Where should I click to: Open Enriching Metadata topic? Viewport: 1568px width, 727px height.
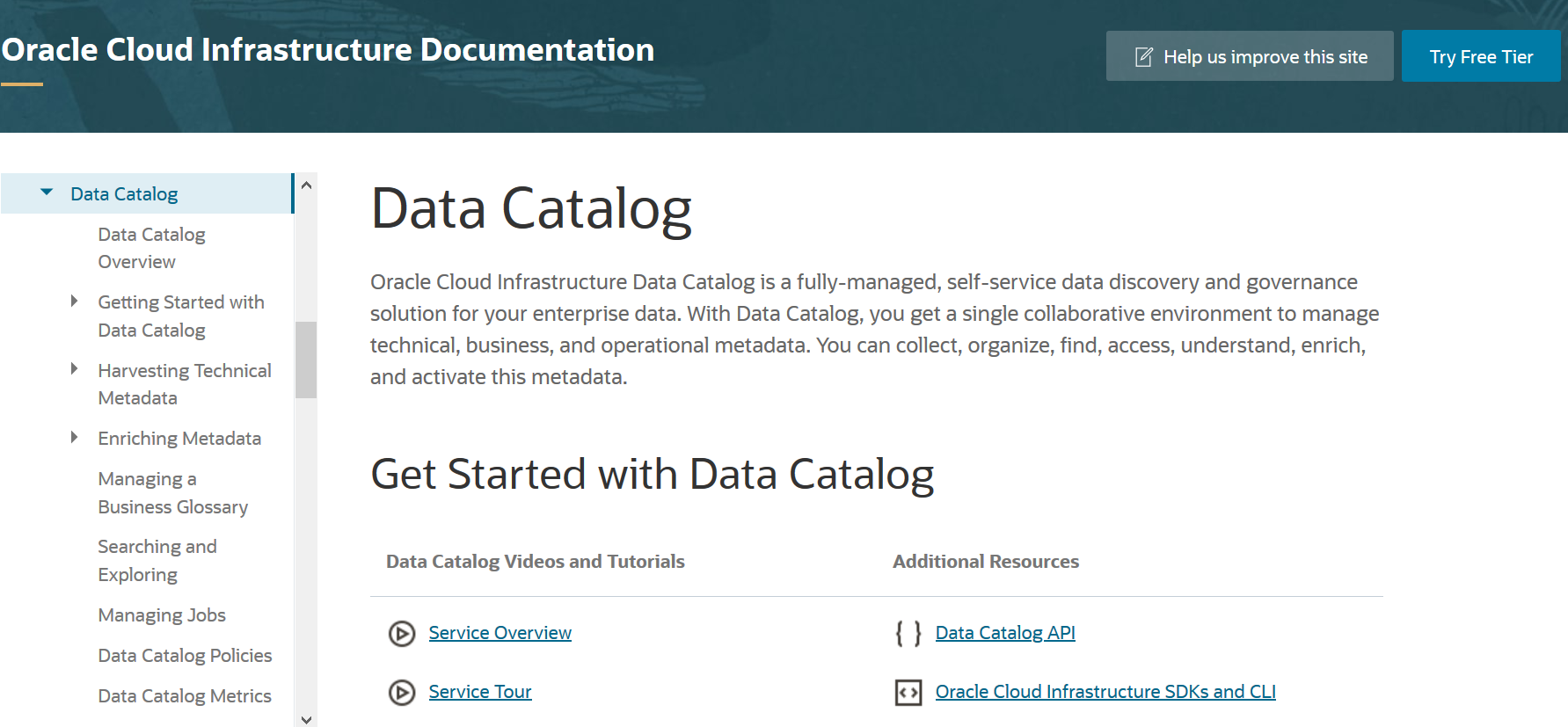(179, 438)
